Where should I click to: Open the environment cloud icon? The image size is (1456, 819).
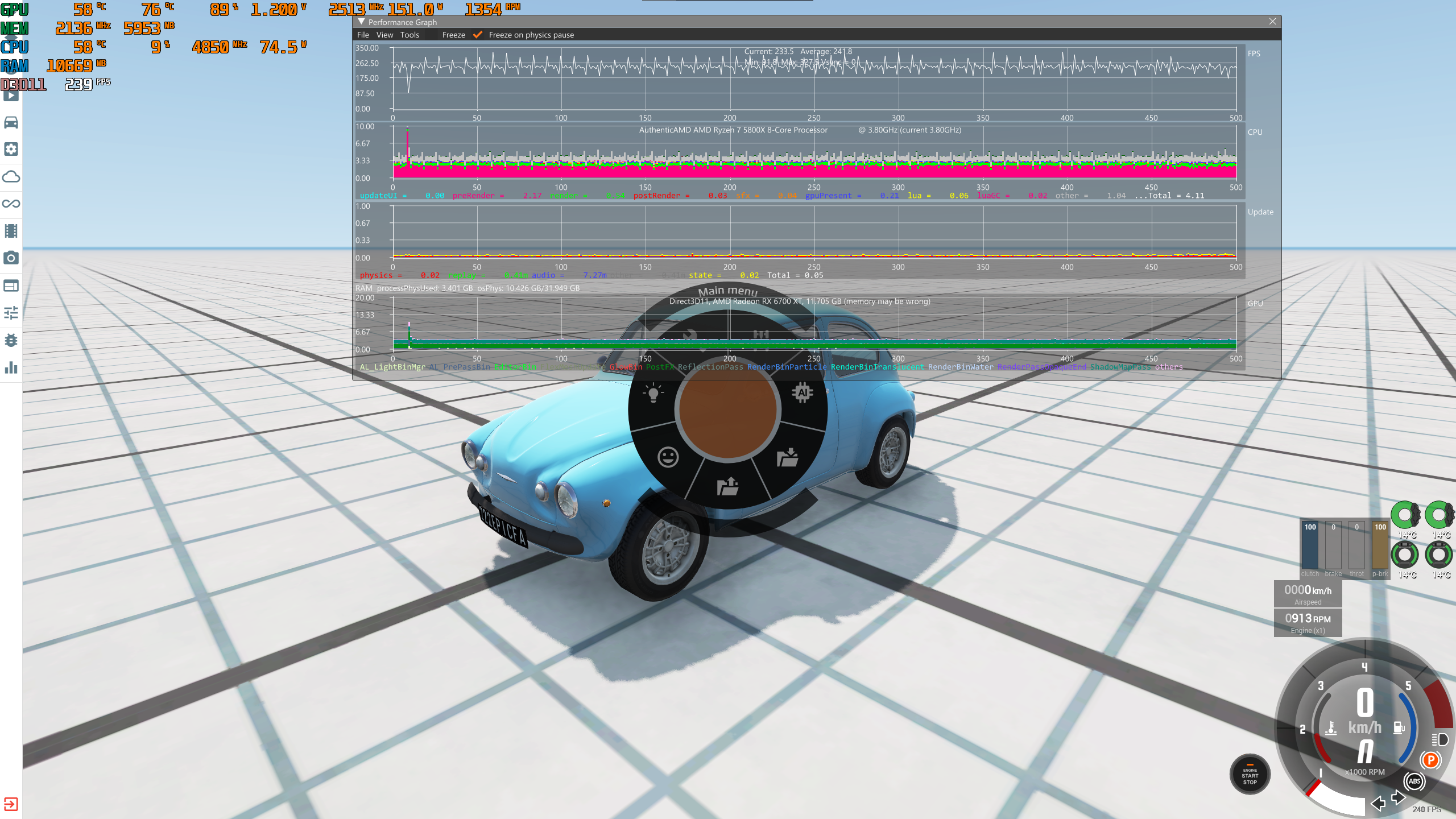(11, 176)
